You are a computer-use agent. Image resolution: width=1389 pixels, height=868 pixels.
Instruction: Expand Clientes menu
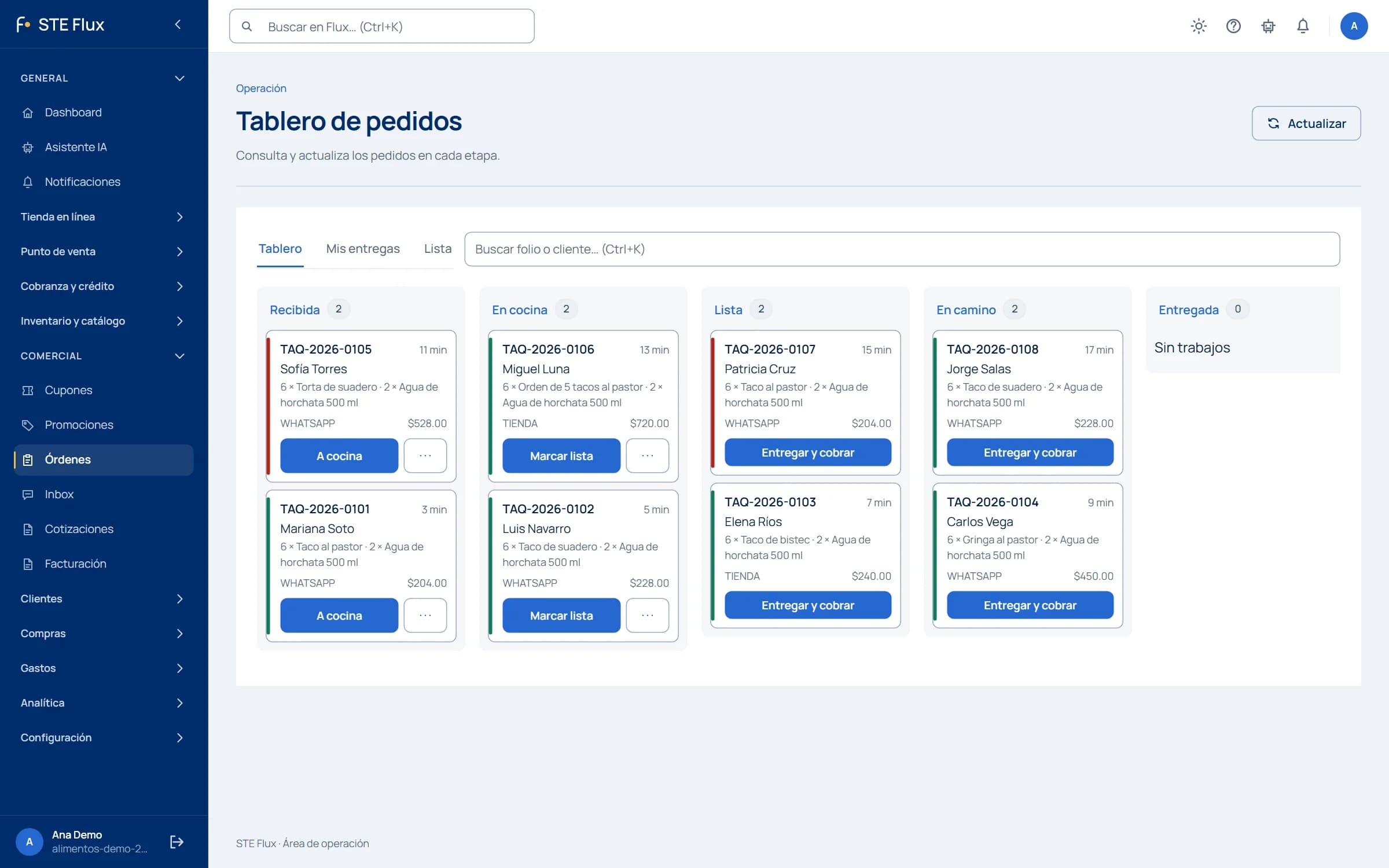tap(104, 598)
